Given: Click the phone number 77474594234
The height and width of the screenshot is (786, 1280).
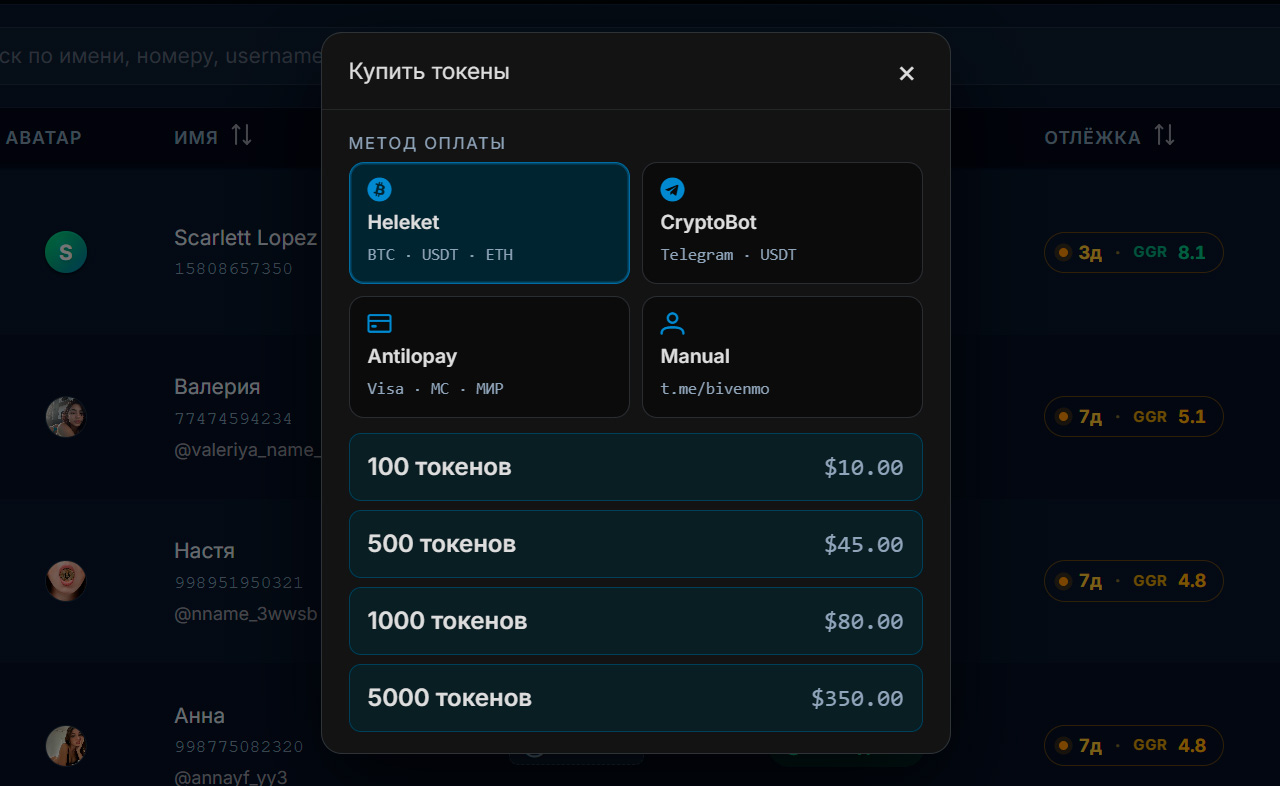Looking at the screenshot, I should [x=234, y=419].
